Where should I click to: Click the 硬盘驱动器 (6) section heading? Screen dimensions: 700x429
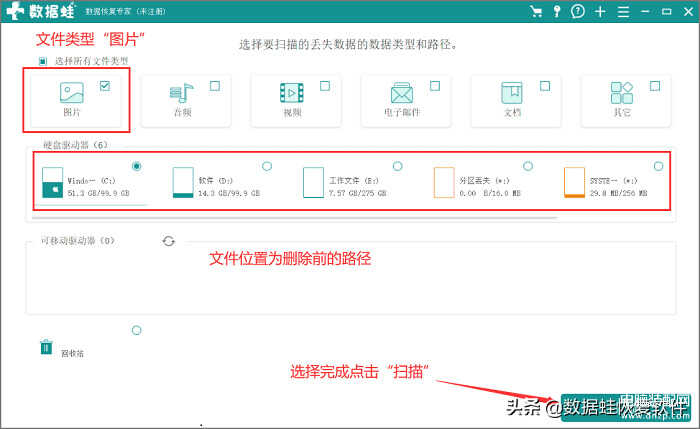point(75,145)
